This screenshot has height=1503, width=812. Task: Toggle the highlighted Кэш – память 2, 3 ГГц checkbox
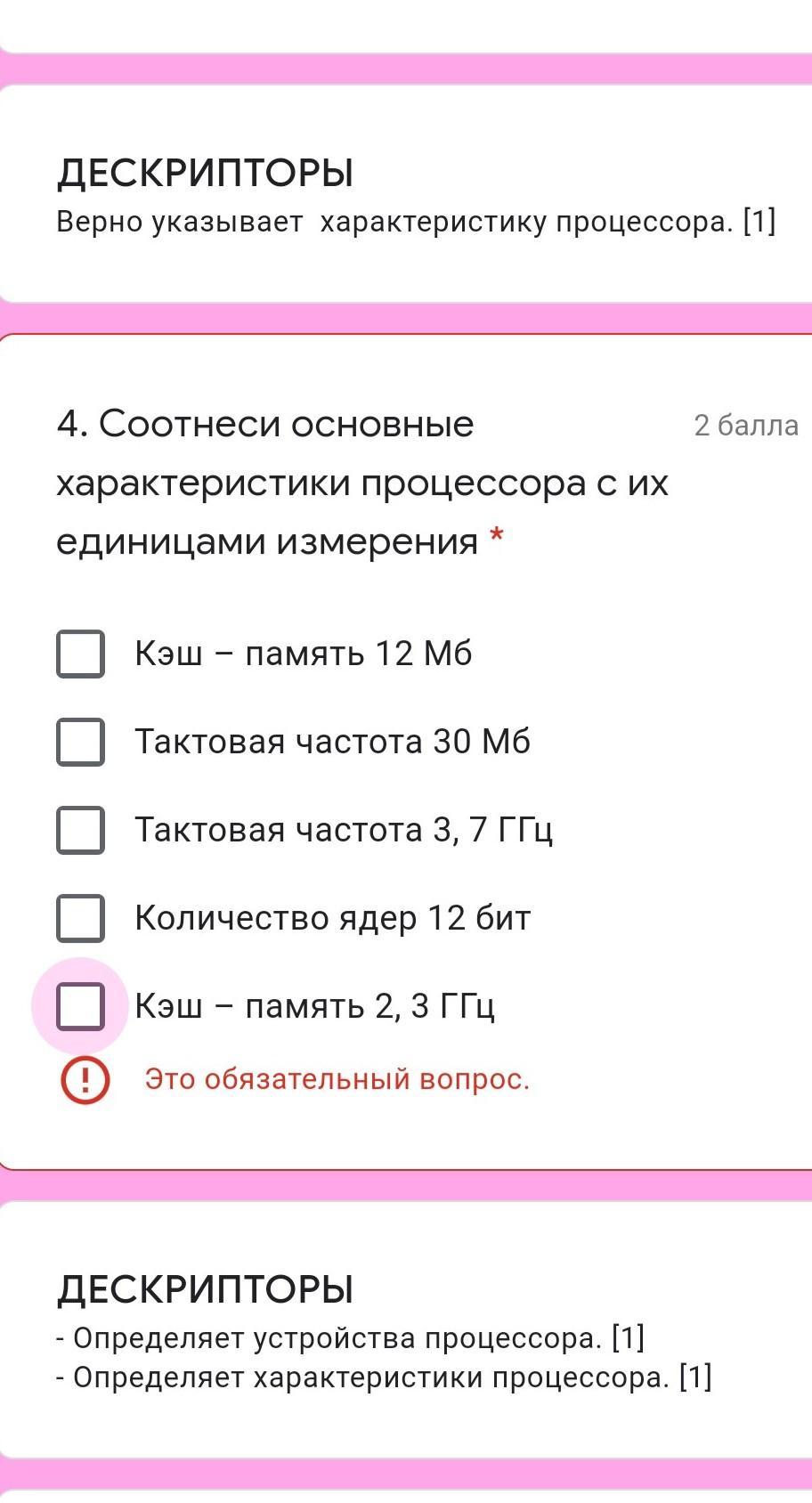(80, 1006)
